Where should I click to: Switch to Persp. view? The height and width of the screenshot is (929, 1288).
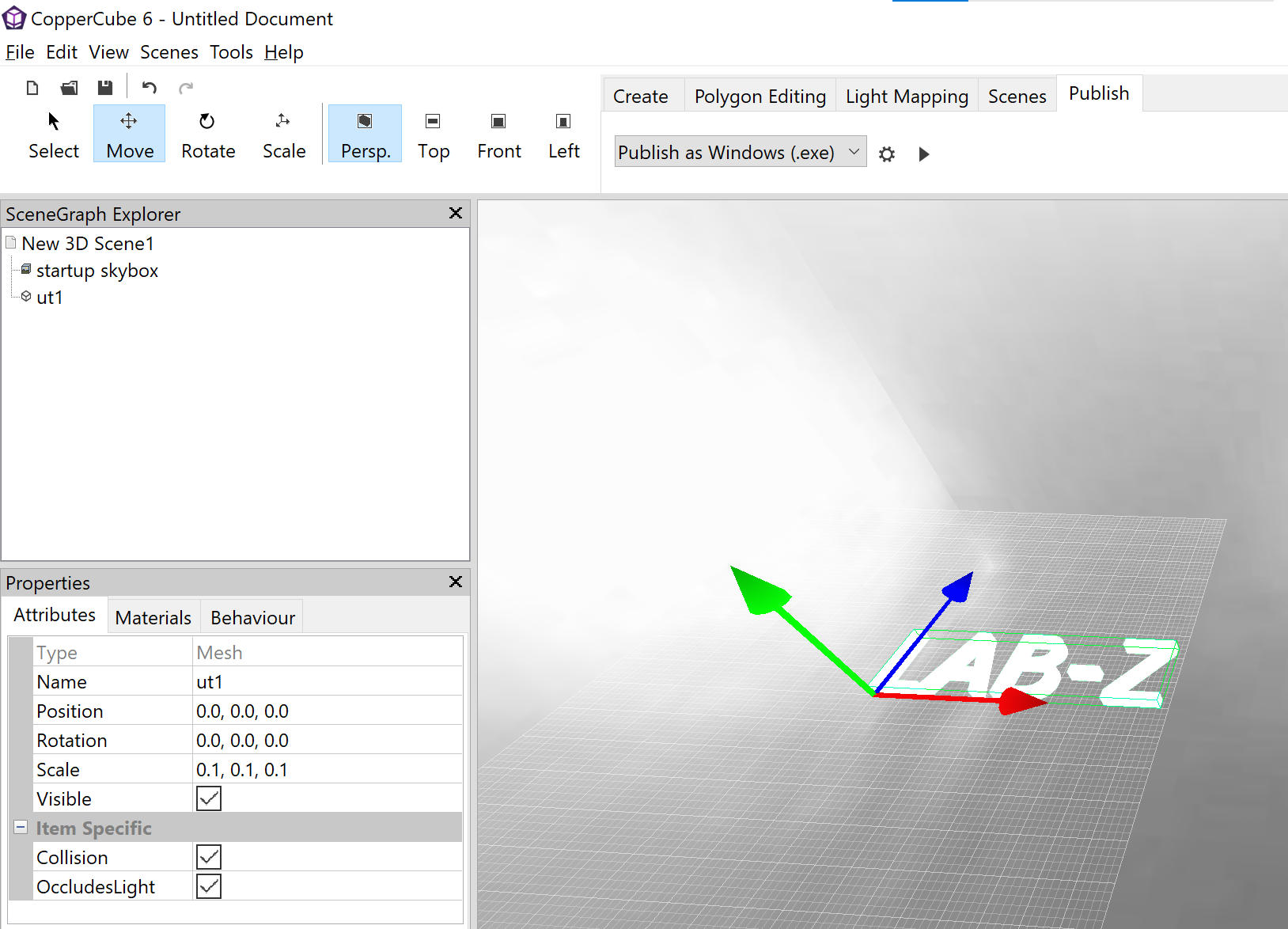click(x=366, y=135)
